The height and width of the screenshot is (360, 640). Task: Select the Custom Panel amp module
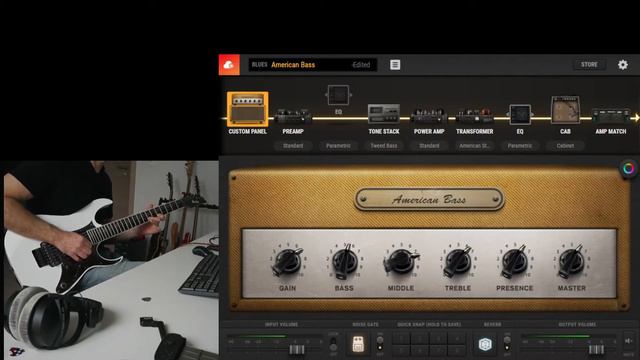coord(248,109)
